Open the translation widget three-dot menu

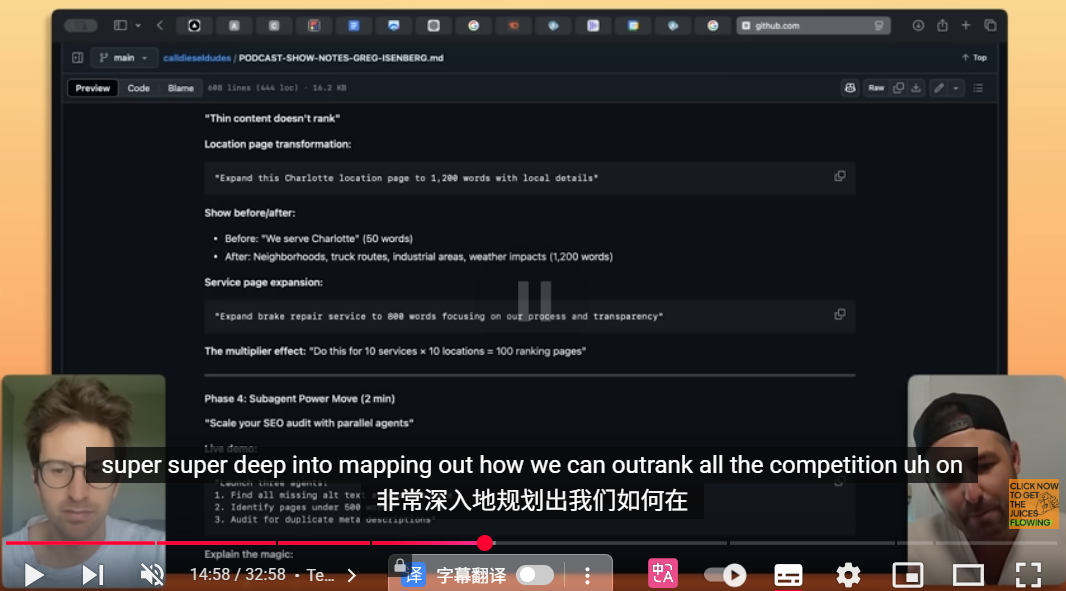[587, 575]
